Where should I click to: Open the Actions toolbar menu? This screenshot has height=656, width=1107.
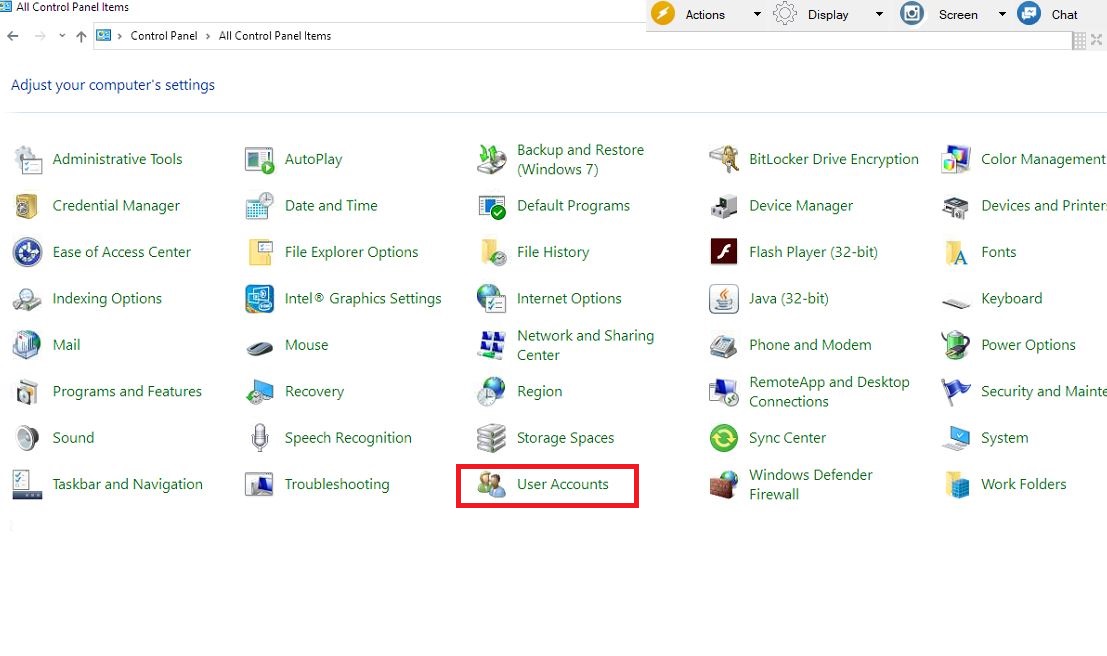[x=705, y=14]
